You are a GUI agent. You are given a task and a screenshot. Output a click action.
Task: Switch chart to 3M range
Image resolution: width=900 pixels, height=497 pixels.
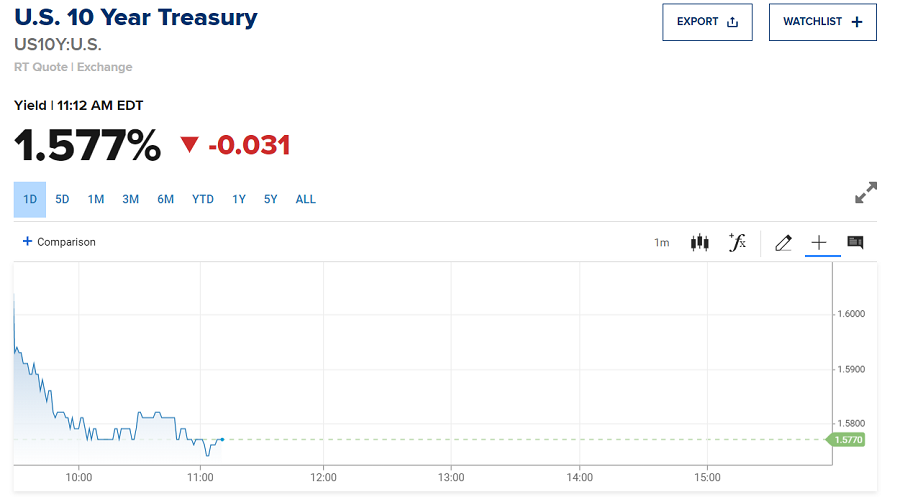(131, 199)
